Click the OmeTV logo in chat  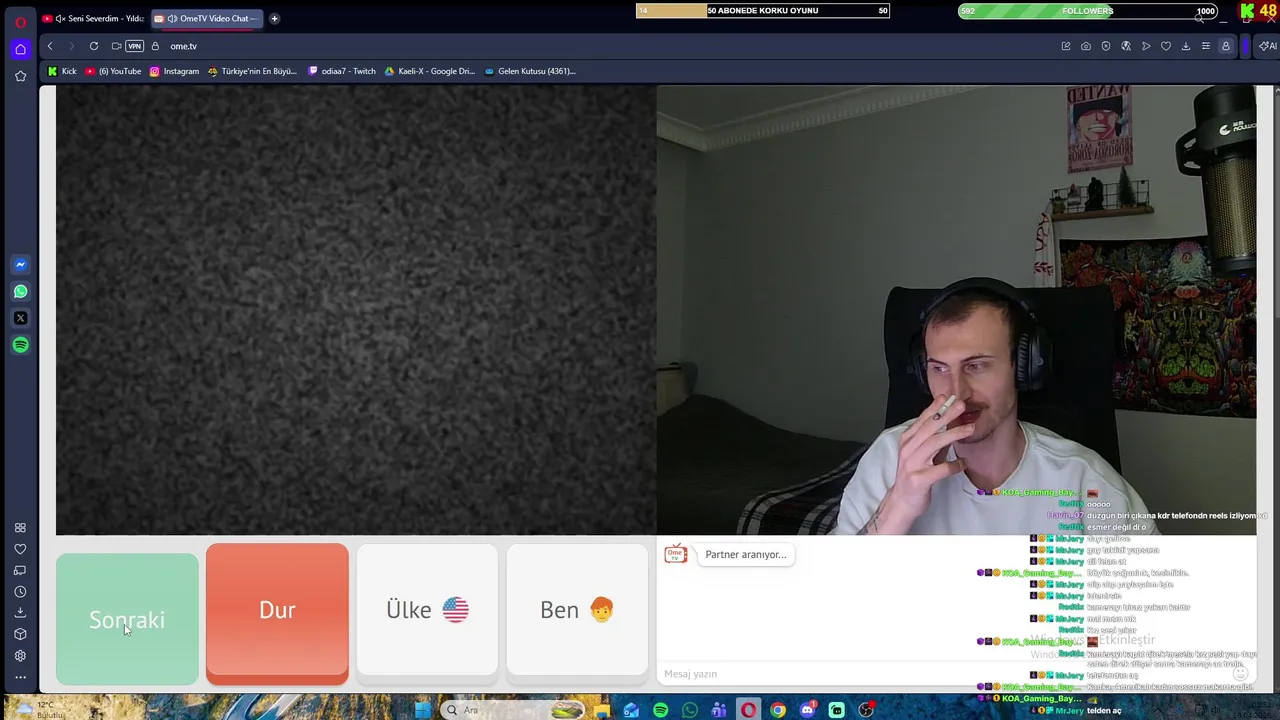pyautogui.click(x=676, y=554)
